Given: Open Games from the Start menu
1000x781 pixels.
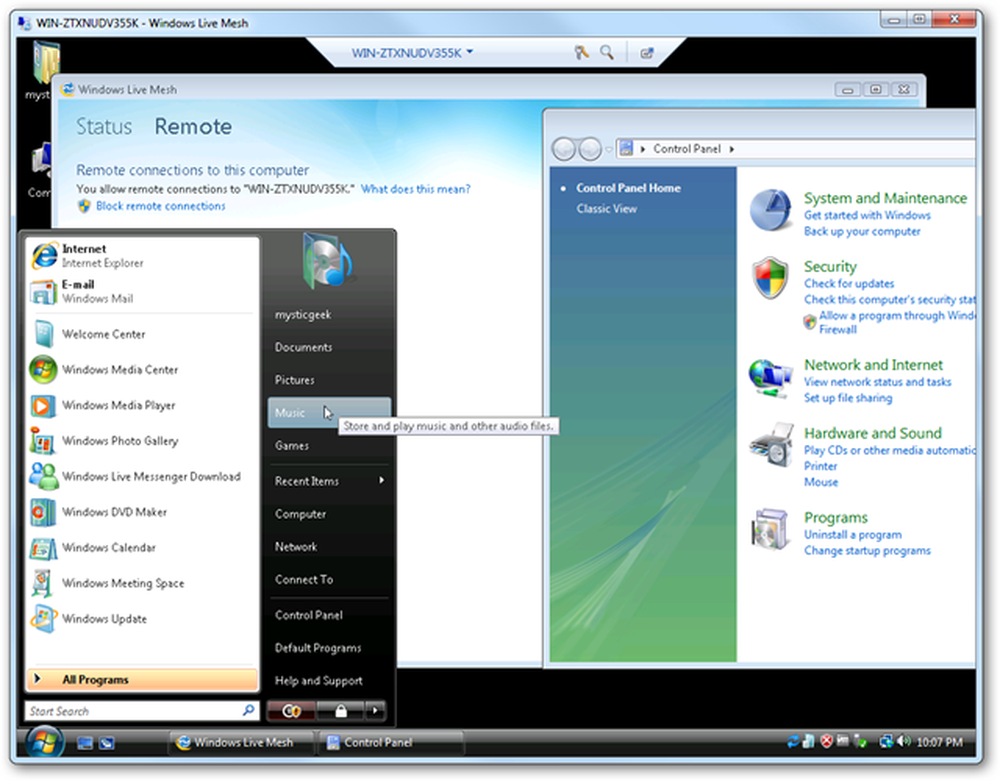Looking at the screenshot, I should 329,446.
